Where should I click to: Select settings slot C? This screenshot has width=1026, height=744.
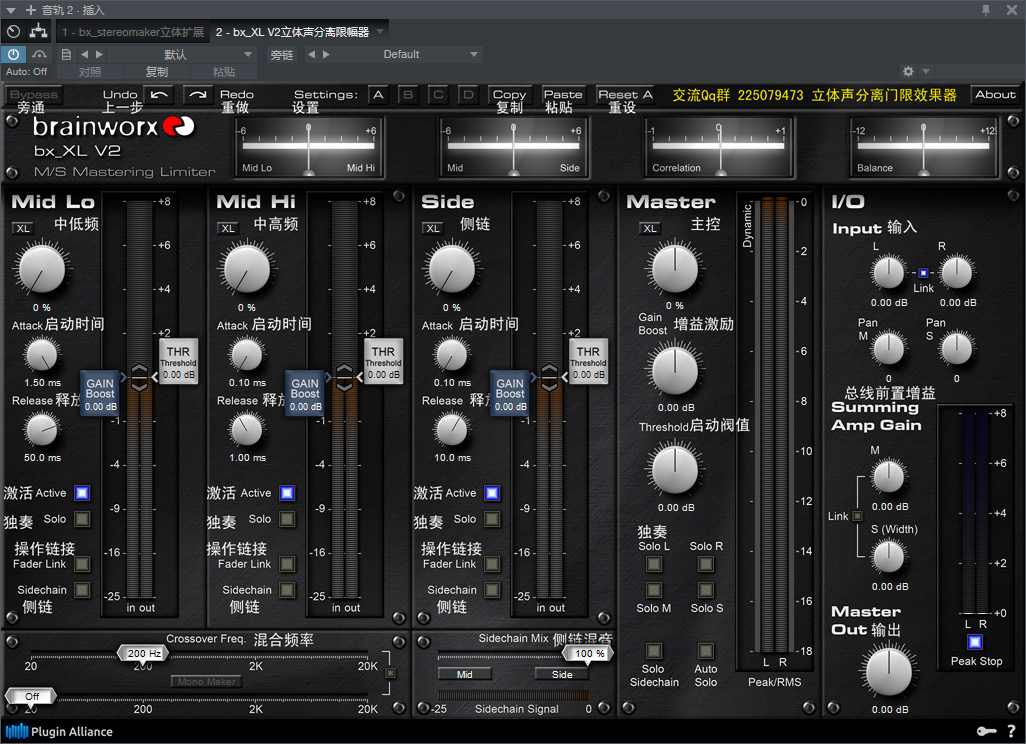click(x=438, y=95)
